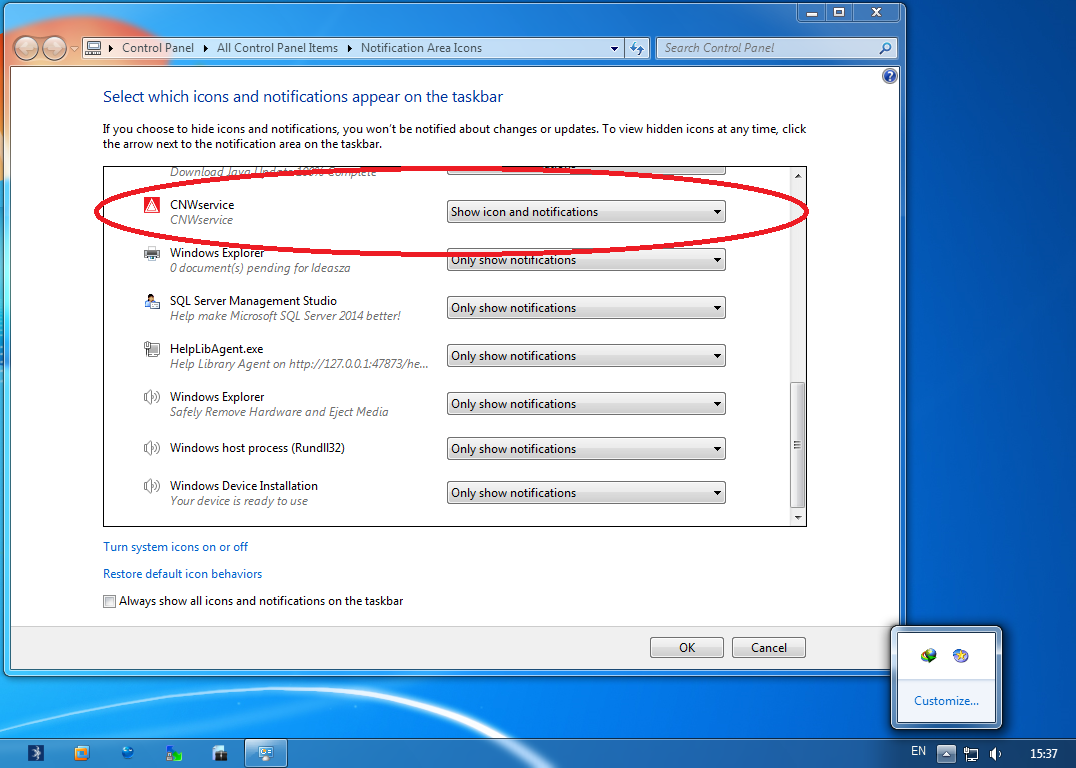
Task: Click the HelpLibAgent.exe icon
Action: (x=152, y=349)
